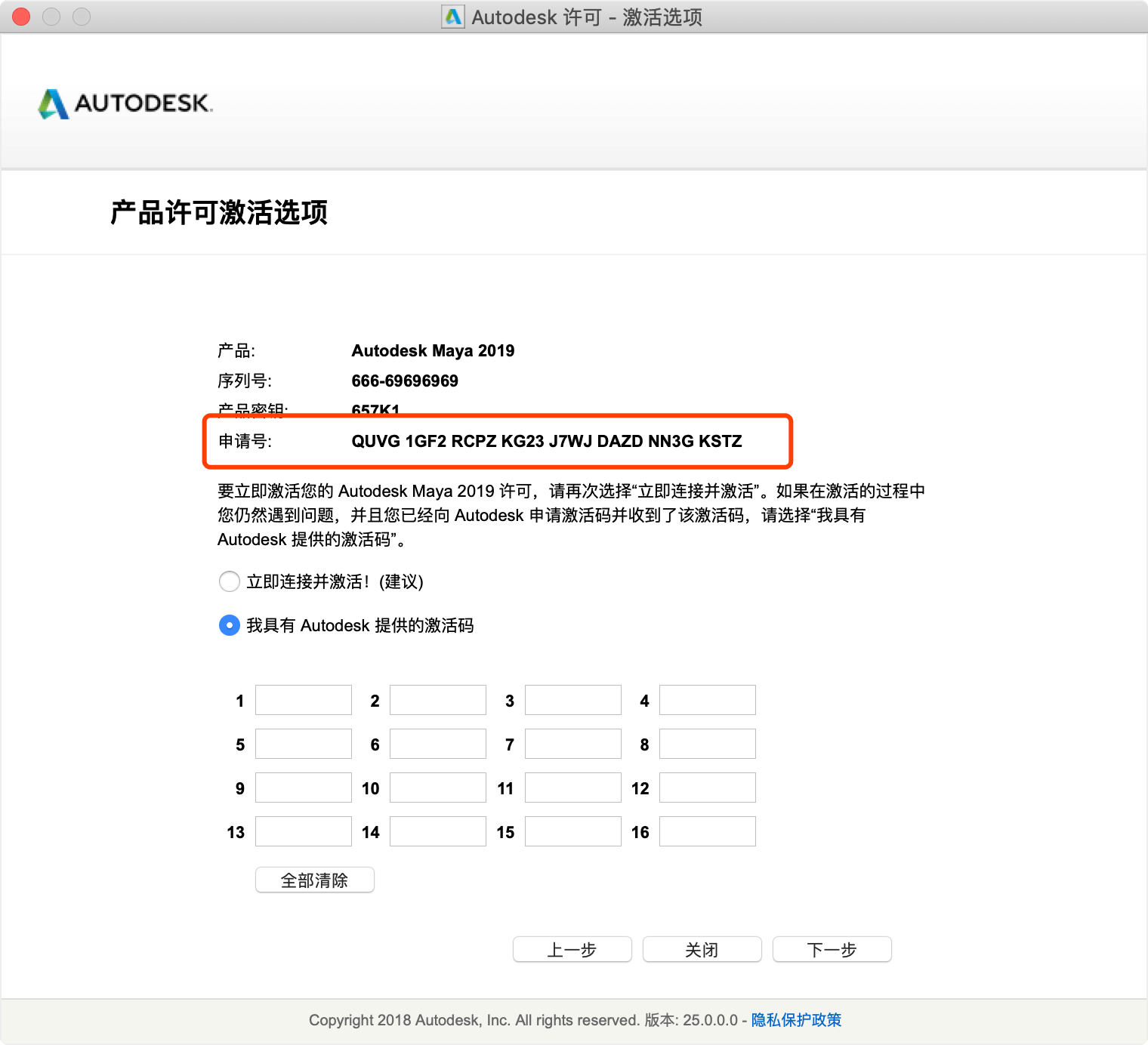Click activation code field 12
Viewport: 1148px width, 1045px height.
pos(708,788)
